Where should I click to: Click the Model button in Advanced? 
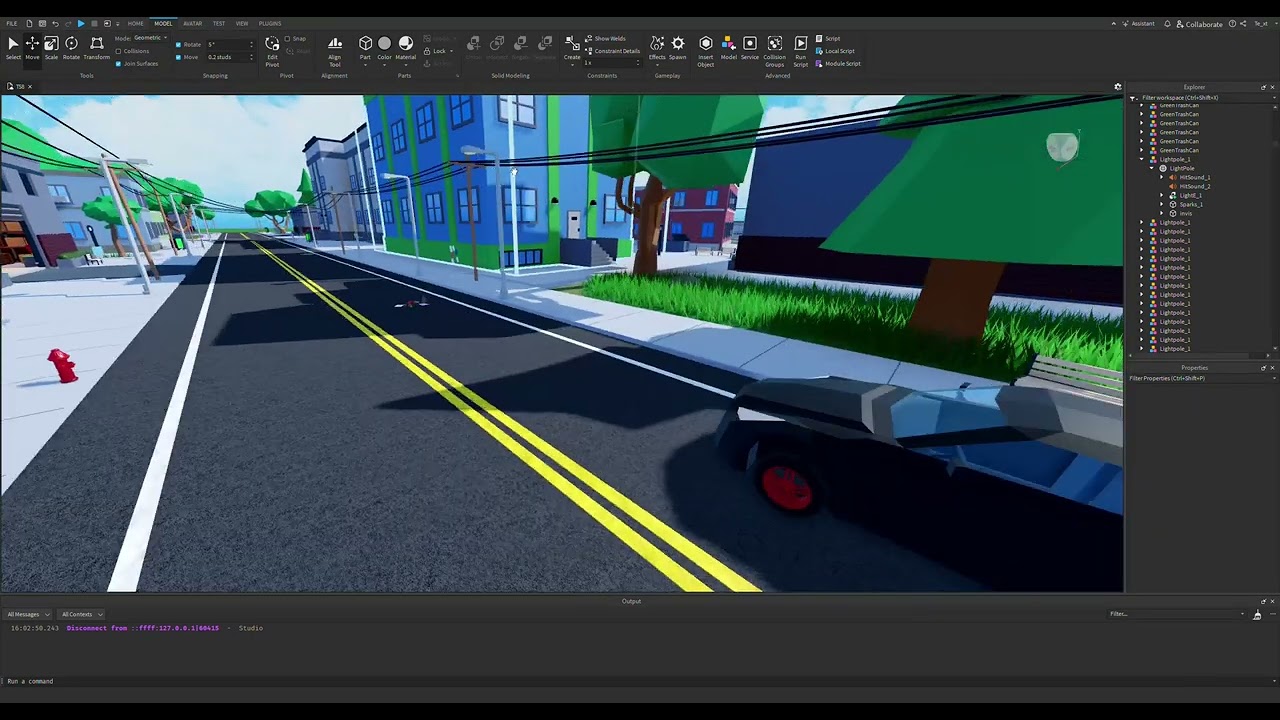pyautogui.click(x=729, y=48)
